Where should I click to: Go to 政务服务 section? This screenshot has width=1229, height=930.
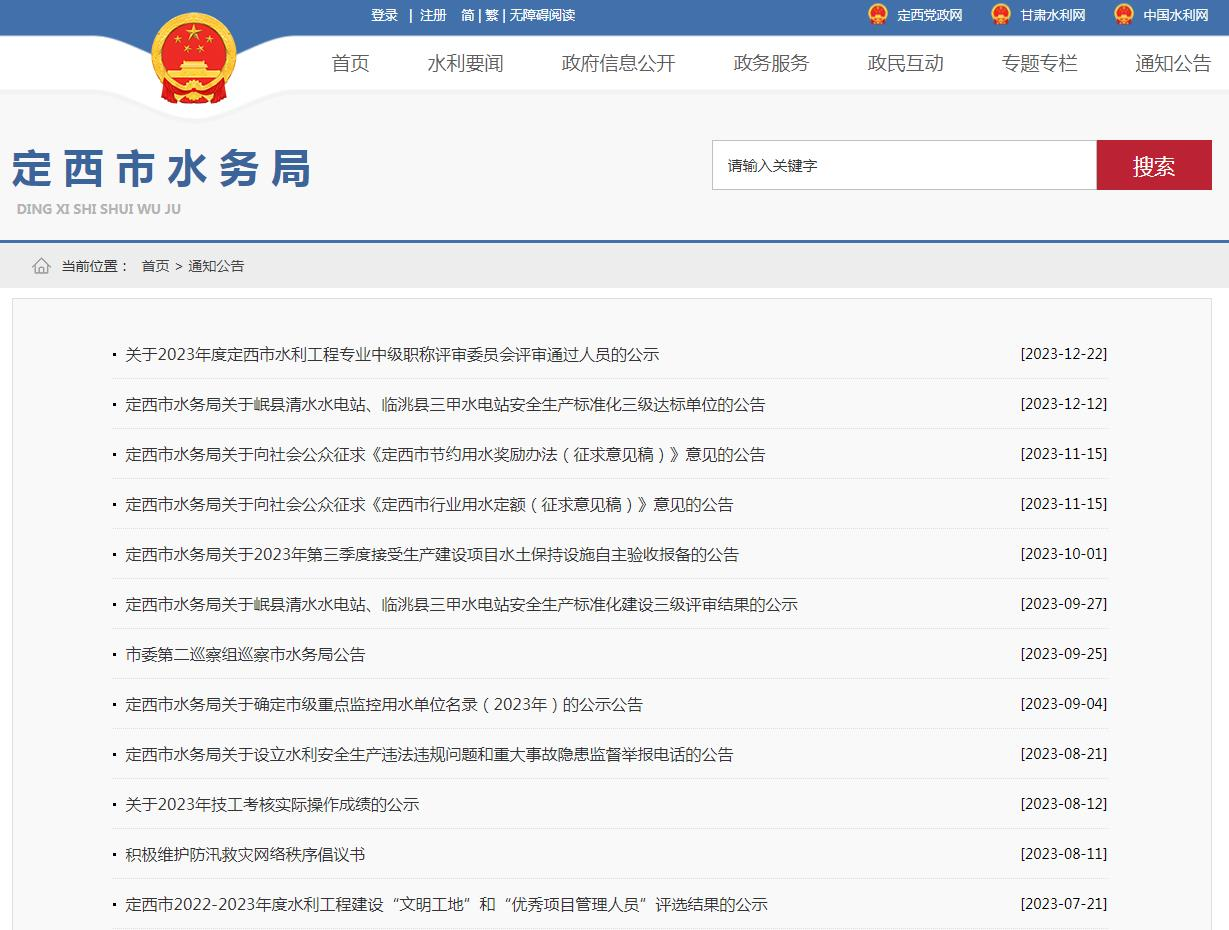point(770,63)
